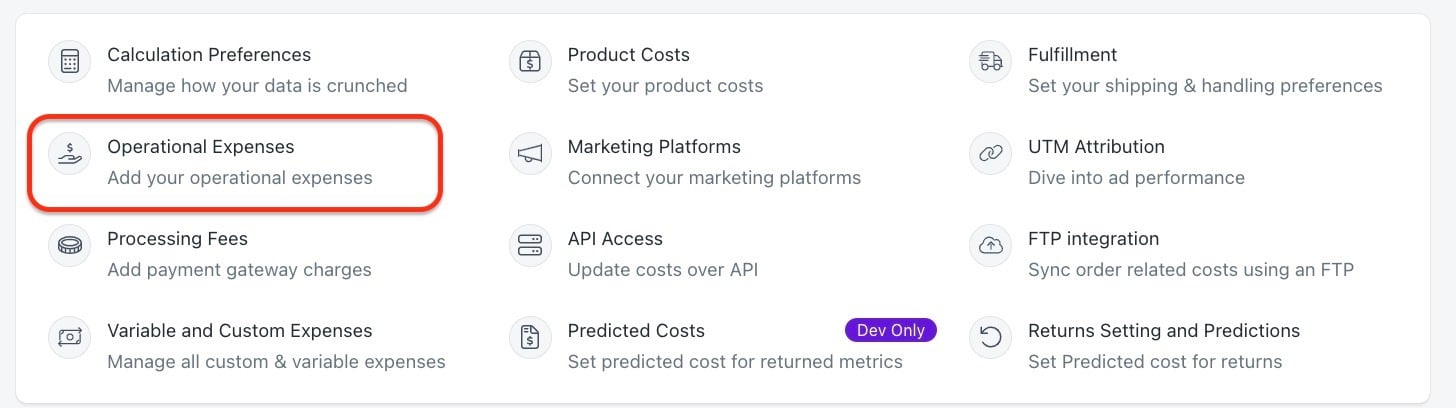
Task: Click the Predicted Costs document icon
Action: tap(530, 338)
